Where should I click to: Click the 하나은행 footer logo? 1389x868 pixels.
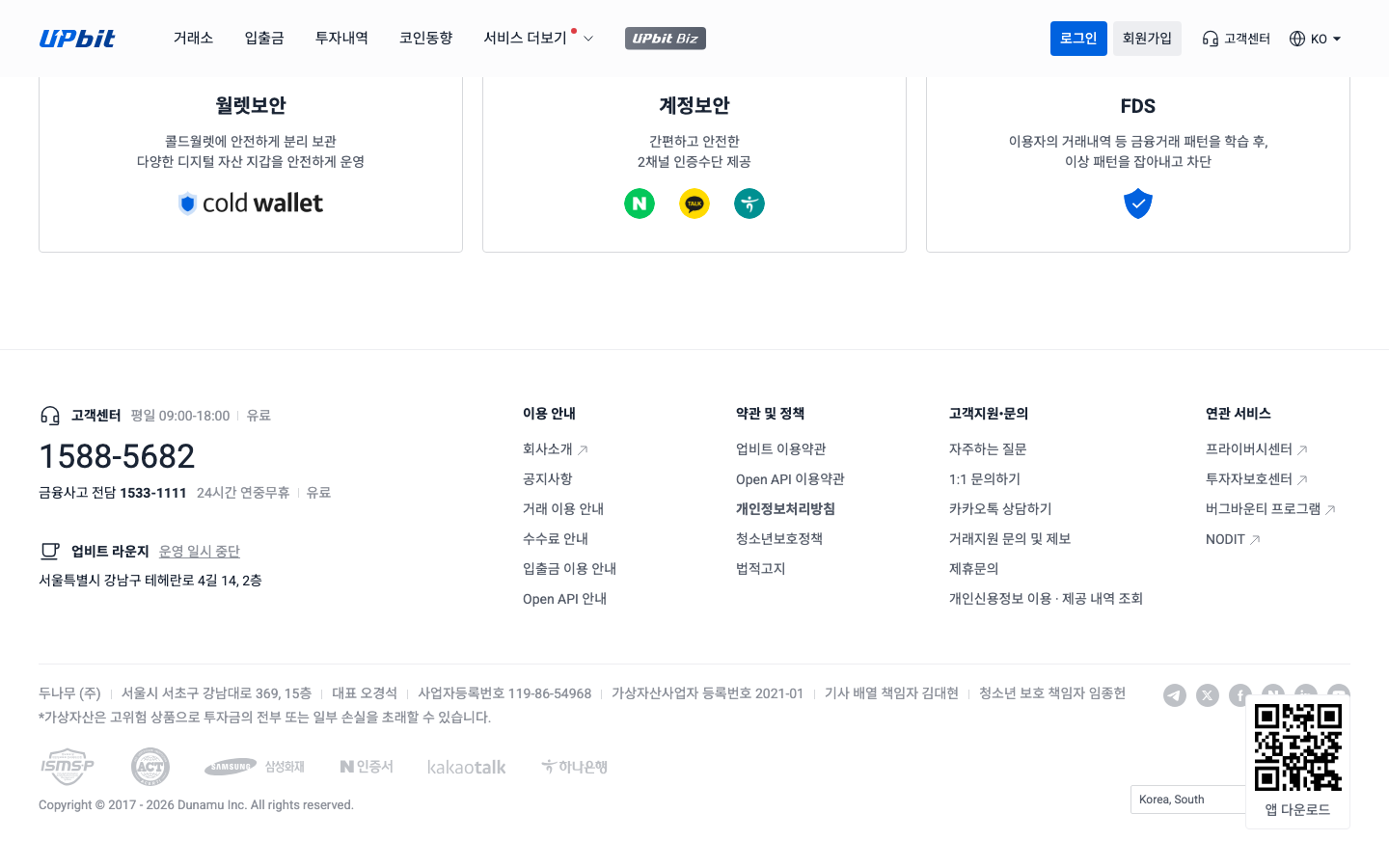(x=574, y=767)
